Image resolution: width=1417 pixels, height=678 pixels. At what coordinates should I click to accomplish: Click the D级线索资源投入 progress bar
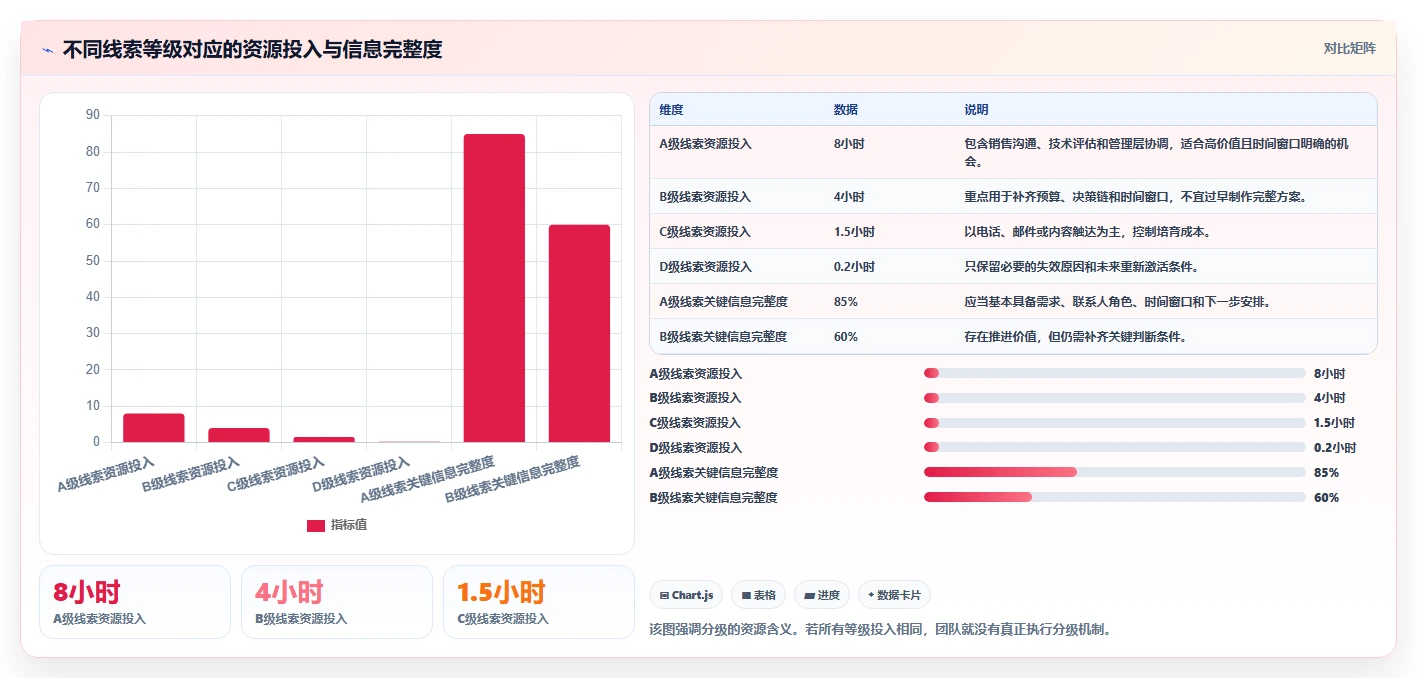click(x=1115, y=447)
